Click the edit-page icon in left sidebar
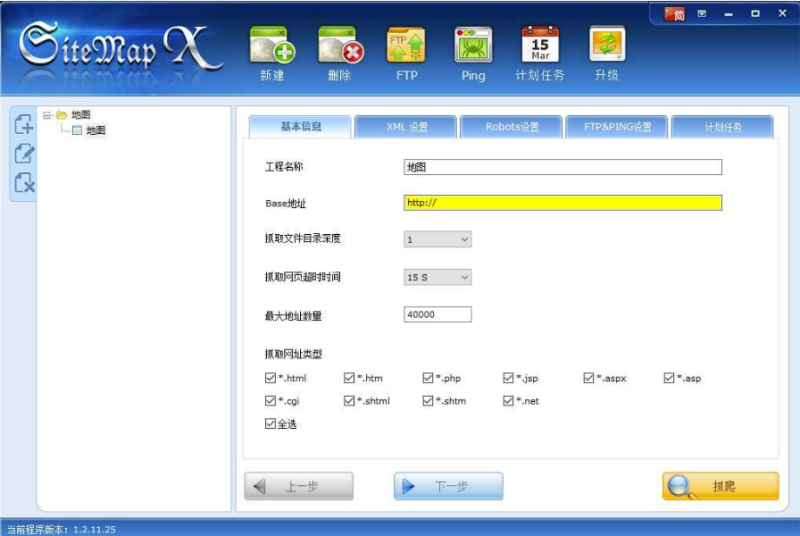 point(24,154)
